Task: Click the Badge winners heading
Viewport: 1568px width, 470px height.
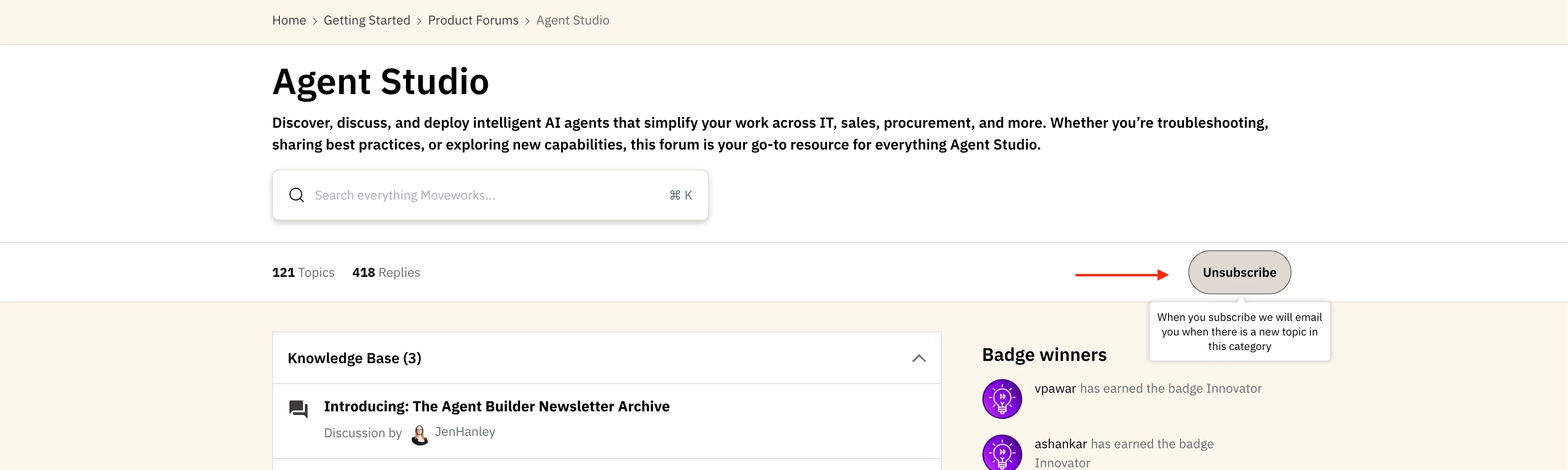Action: (1044, 355)
